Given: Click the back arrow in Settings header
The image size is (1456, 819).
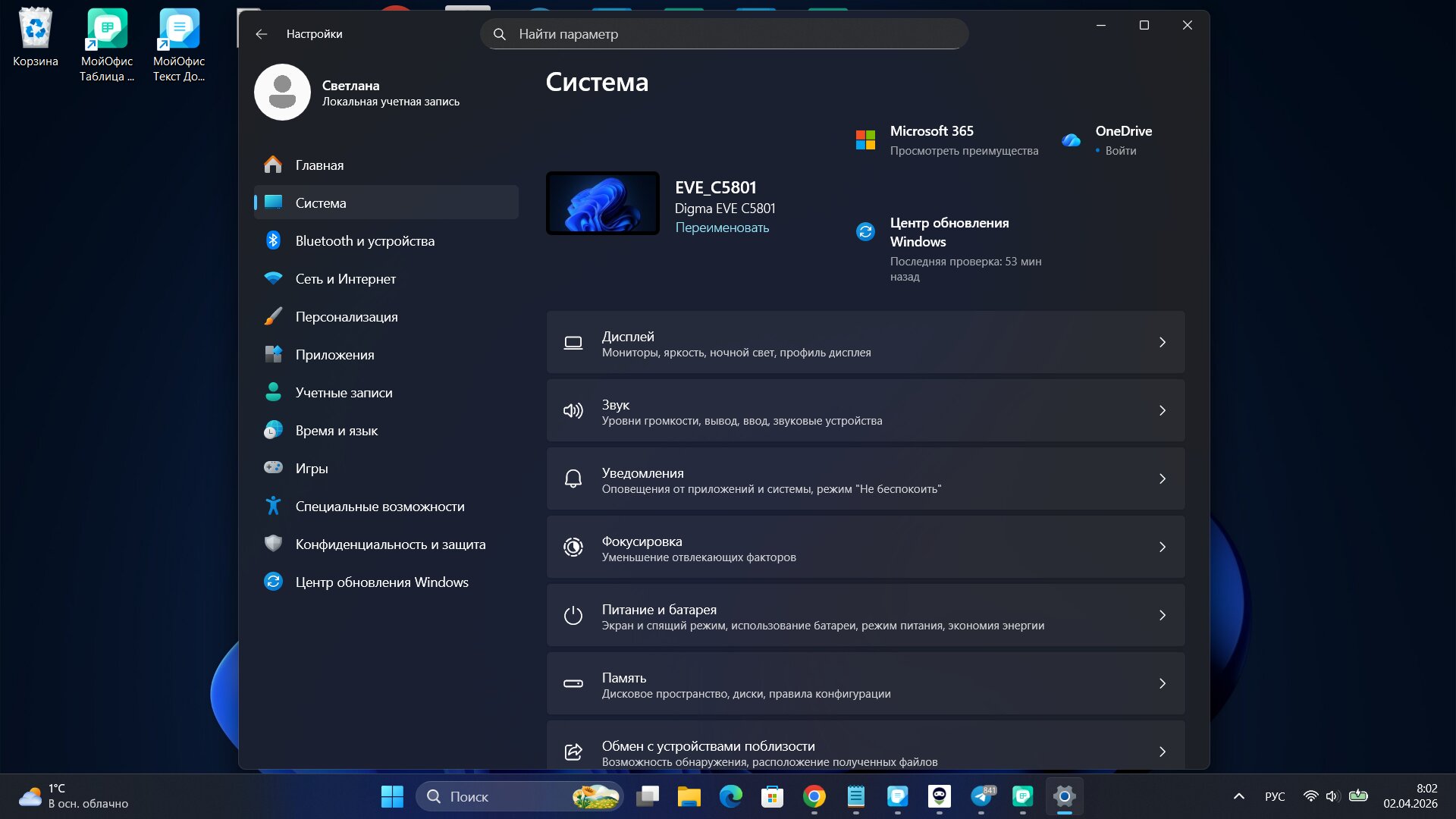Looking at the screenshot, I should point(262,34).
